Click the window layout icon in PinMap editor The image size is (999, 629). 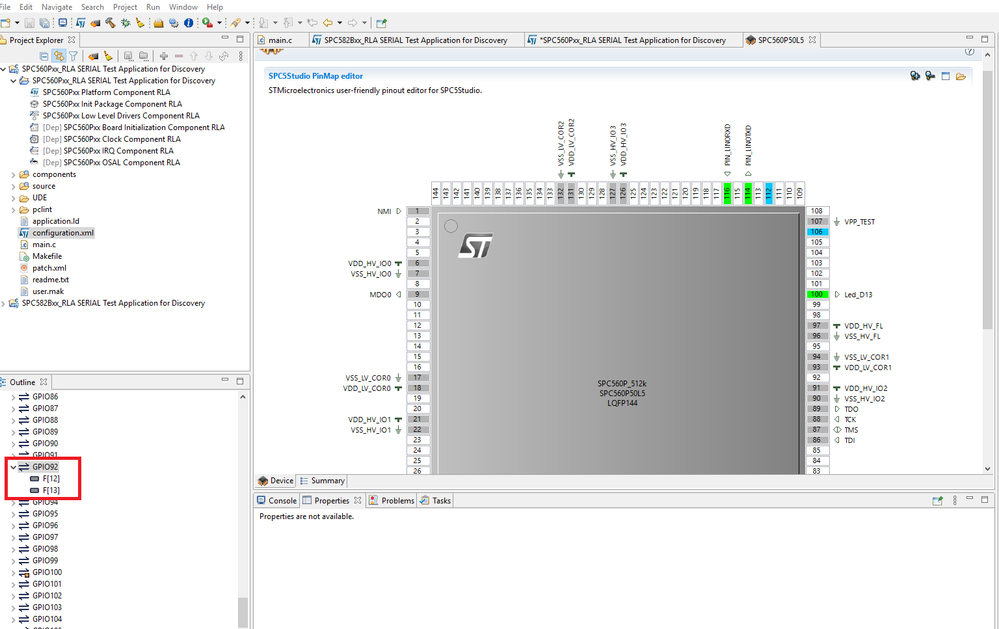[945, 76]
